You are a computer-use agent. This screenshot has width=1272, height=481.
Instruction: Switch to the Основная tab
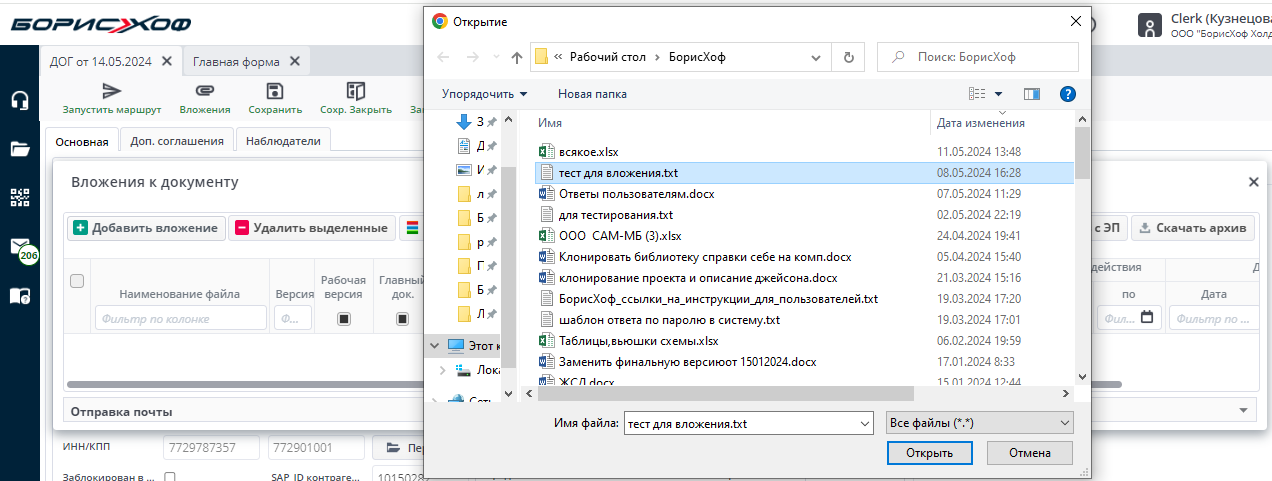coord(82,142)
